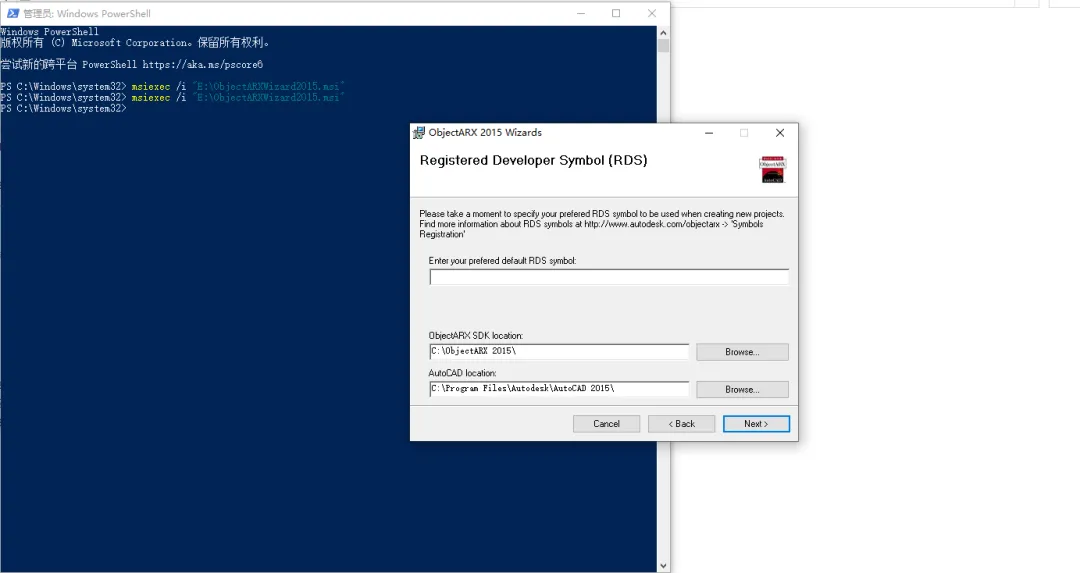This screenshot has width=1080, height=573.
Task: Click the 'ObjectARX SDK location:' label
Action: (x=476, y=335)
